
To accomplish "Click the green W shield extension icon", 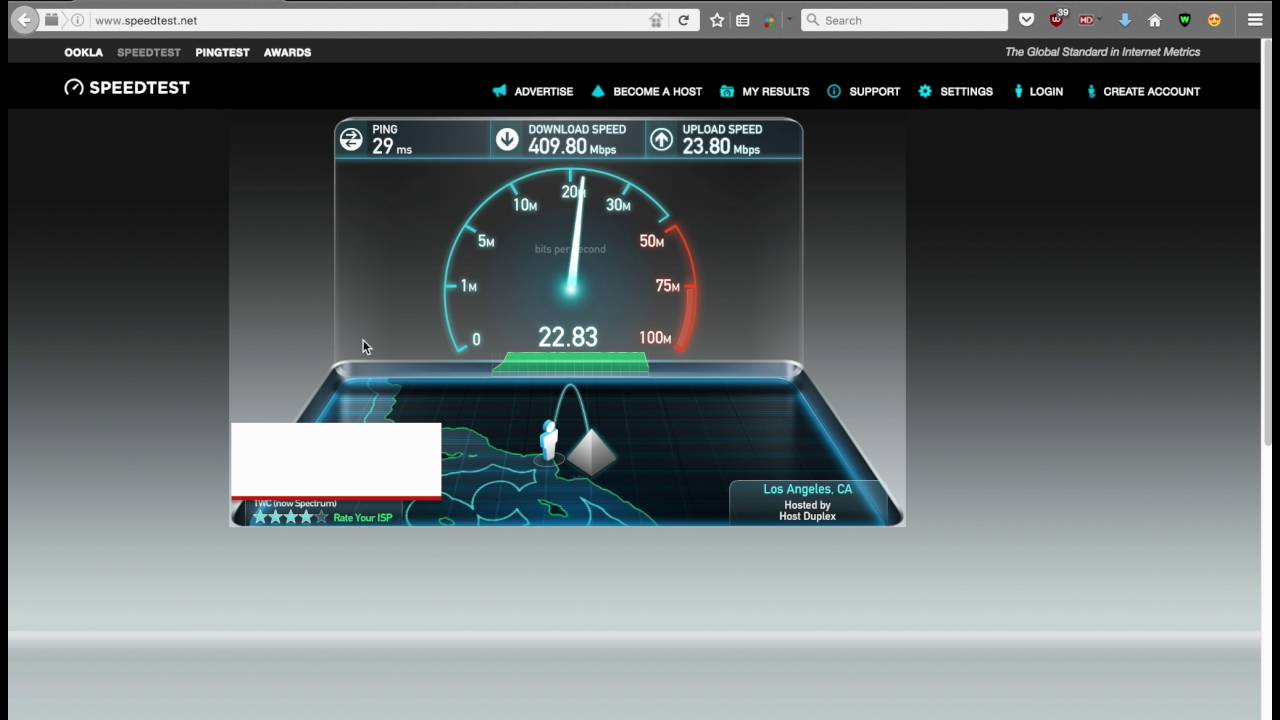I will [1185, 20].
